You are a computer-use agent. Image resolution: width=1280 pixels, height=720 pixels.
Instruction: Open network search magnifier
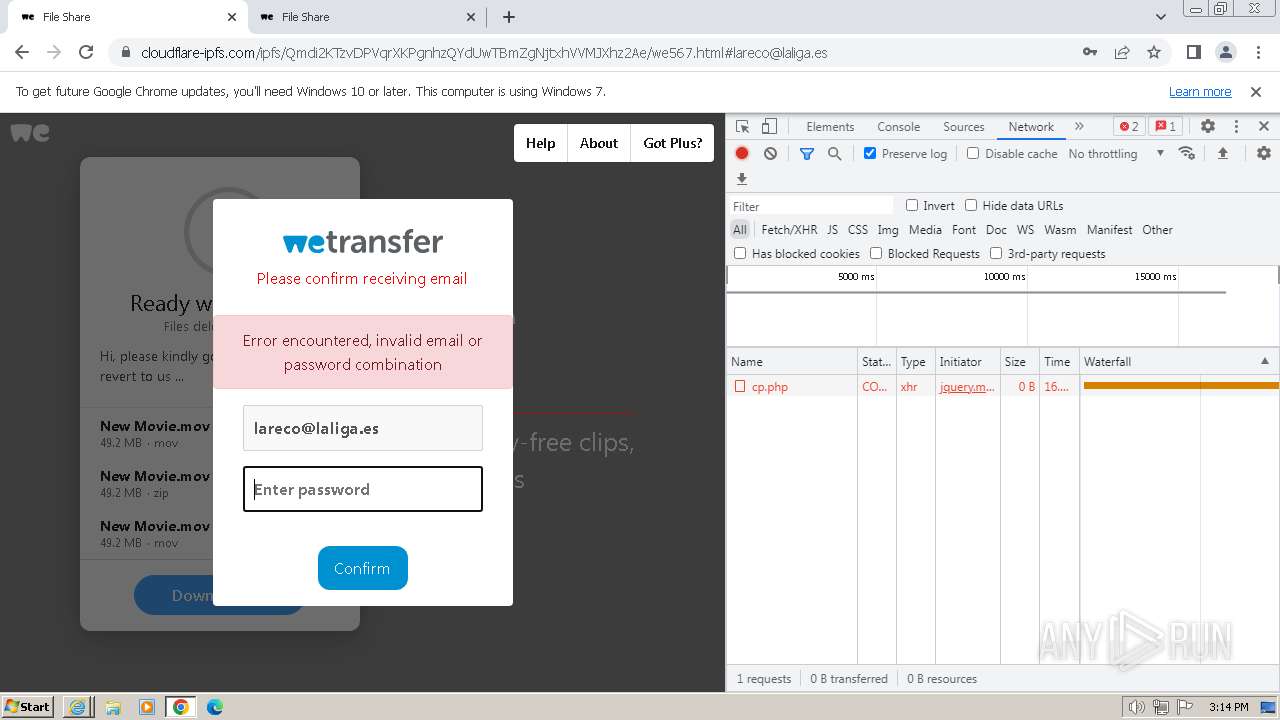click(834, 153)
